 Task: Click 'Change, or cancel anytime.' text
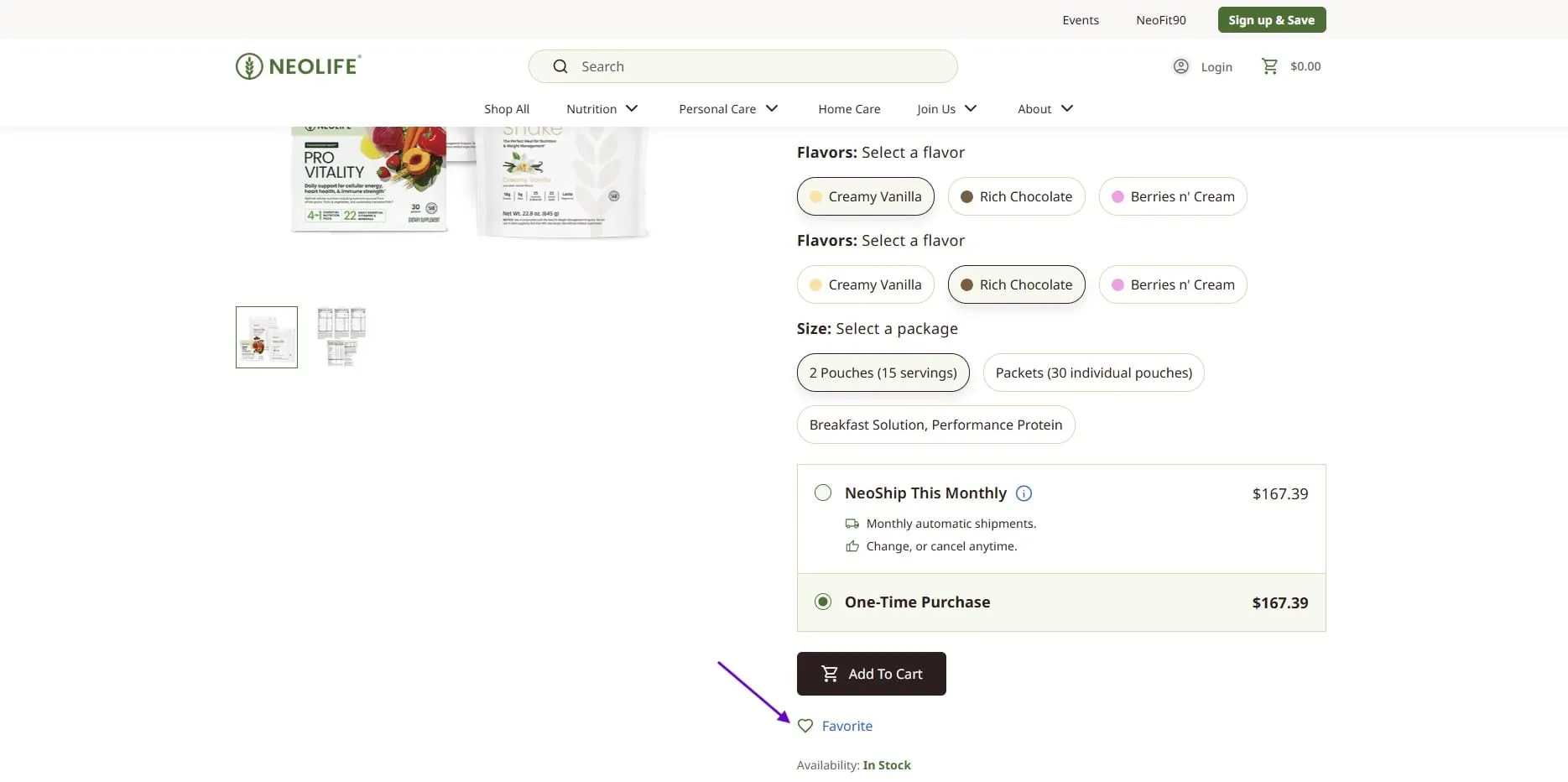point(941,546)
